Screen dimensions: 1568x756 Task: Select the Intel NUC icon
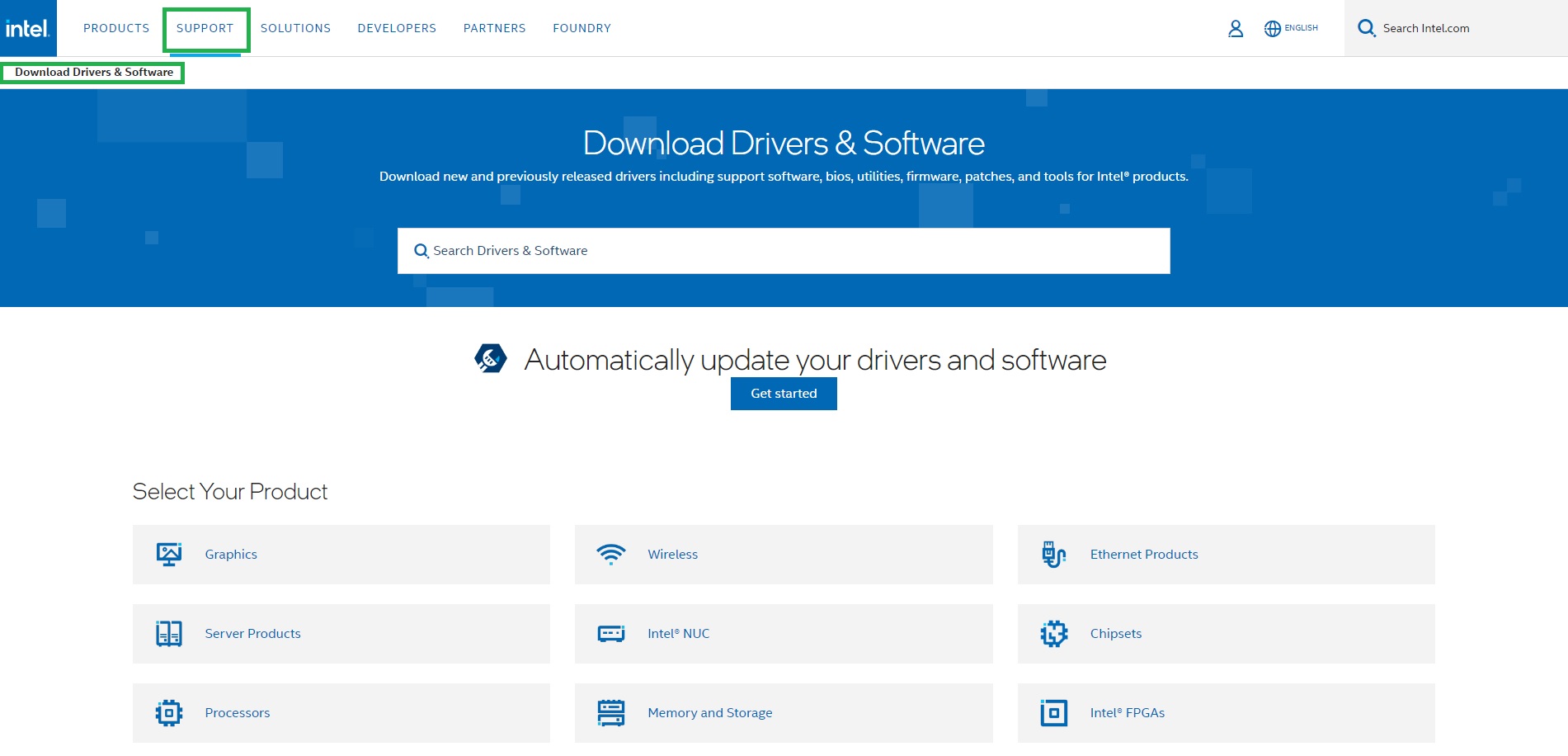point(611,633)
